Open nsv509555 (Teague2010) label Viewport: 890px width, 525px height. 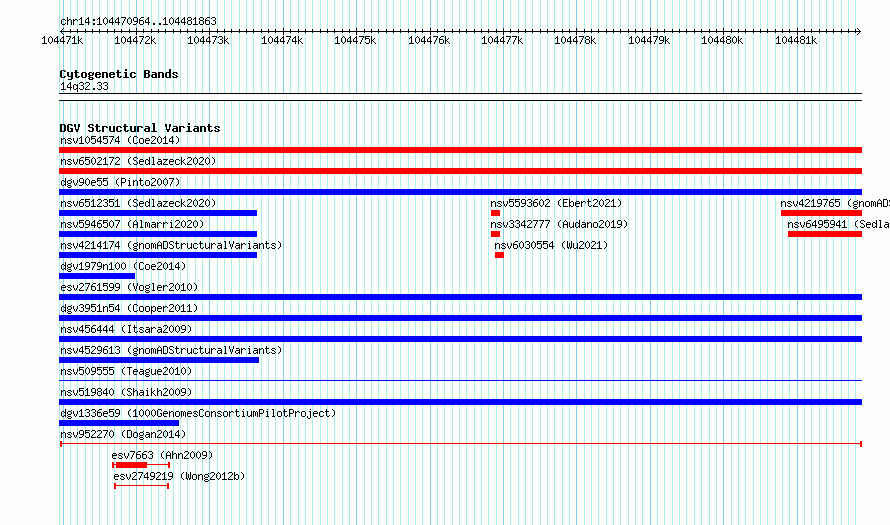coord(126,371)
